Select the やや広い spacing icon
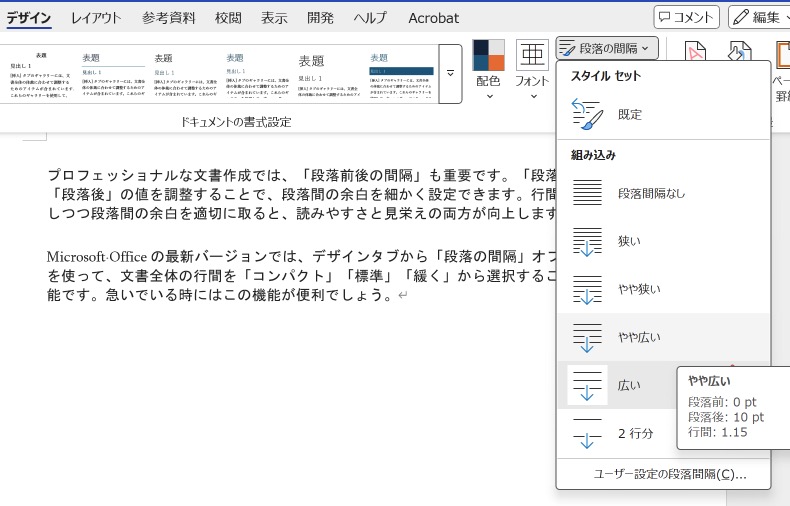 (587, 337)
